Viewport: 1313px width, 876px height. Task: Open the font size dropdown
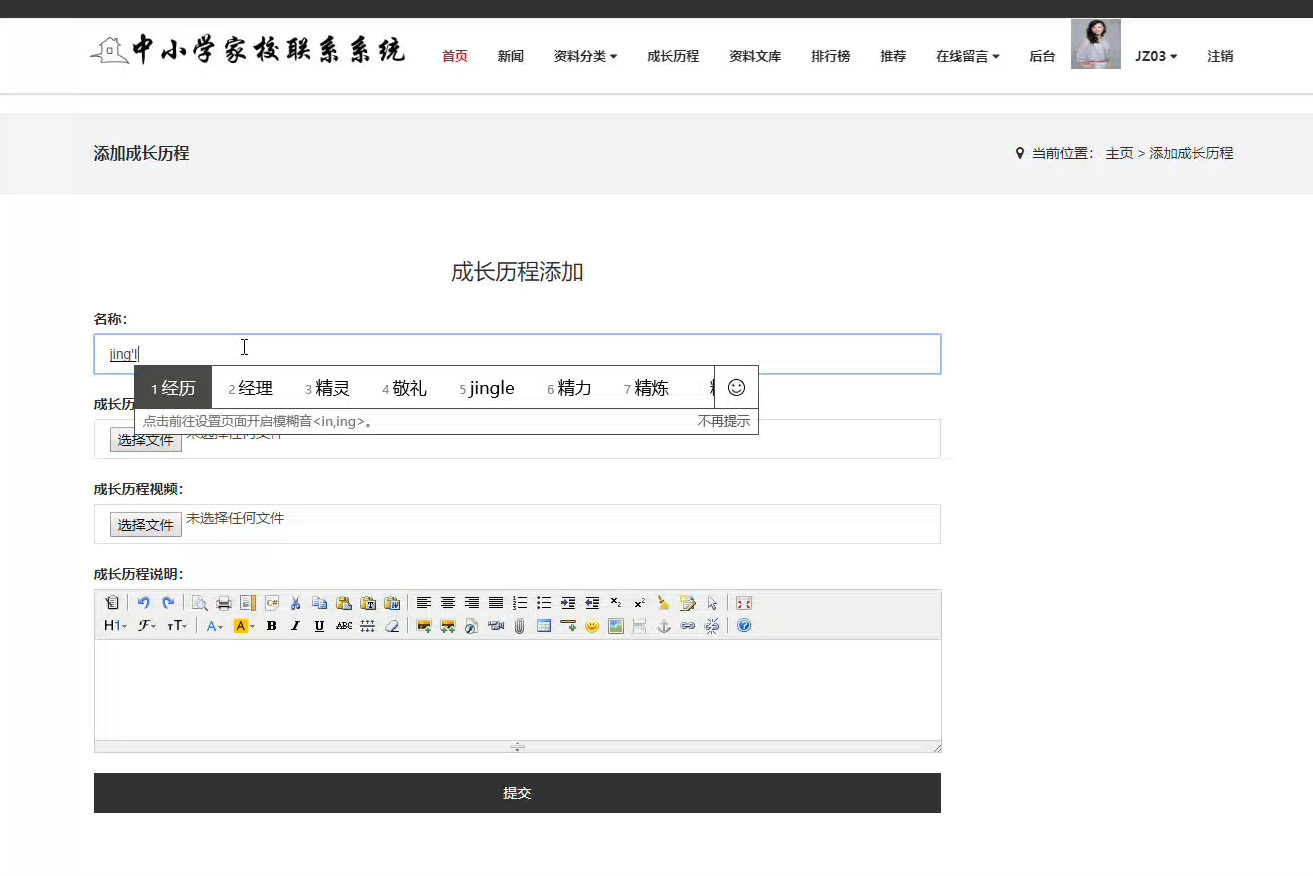[177, 626]
